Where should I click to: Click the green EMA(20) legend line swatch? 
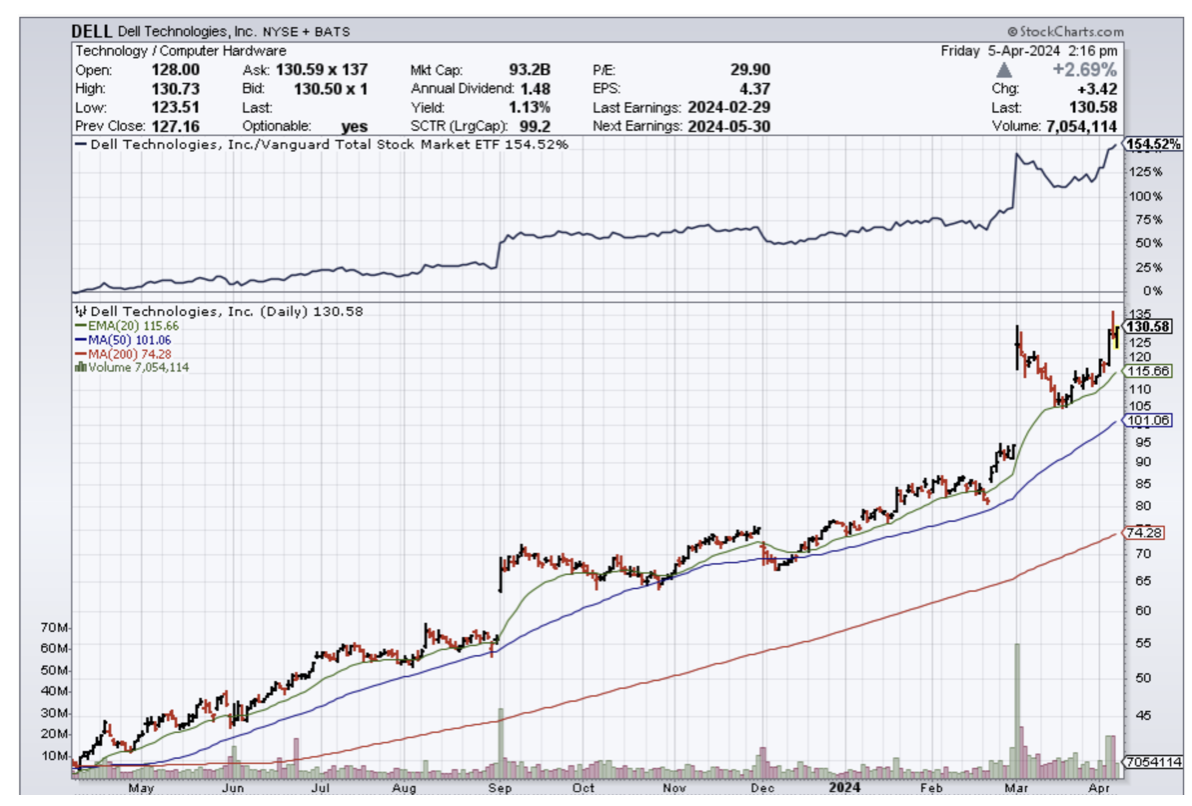pyautogui.click(x=80, y=326)
